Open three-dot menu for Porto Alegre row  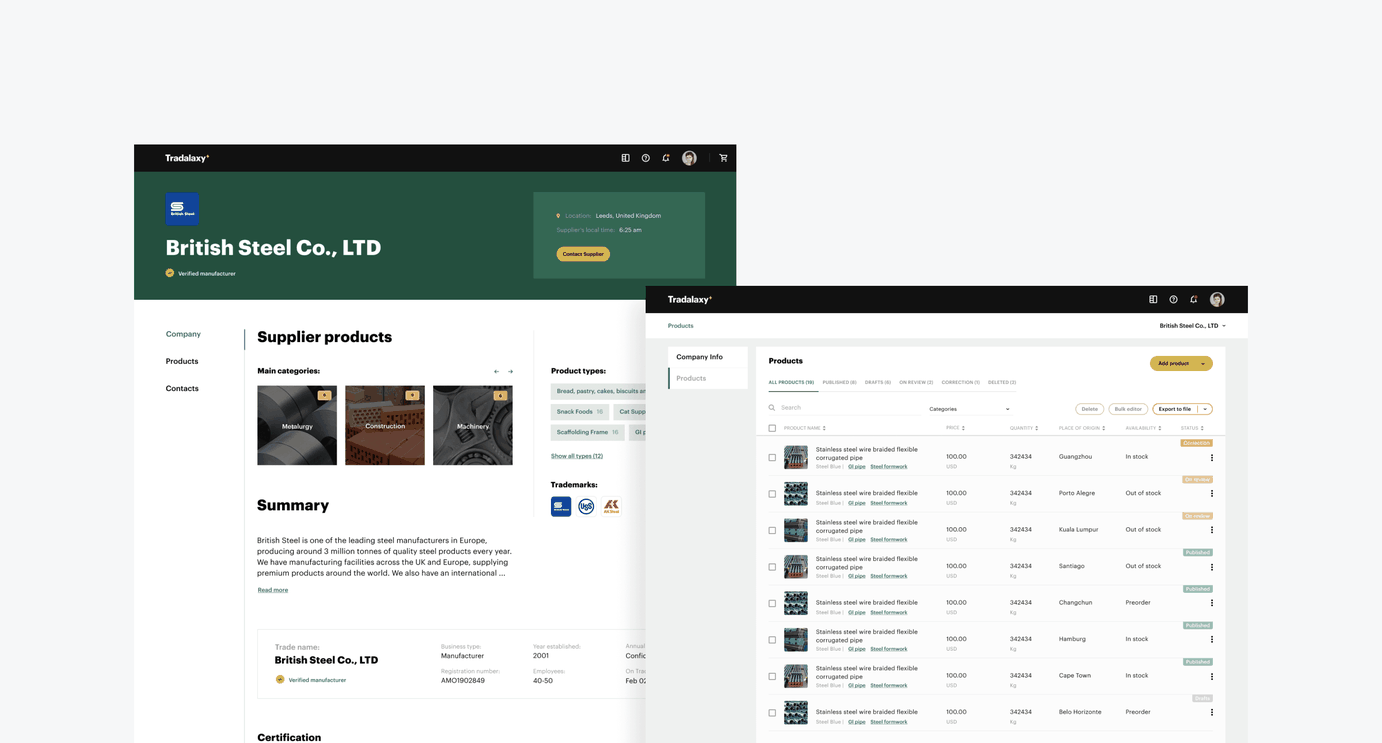[x=1212, y=493]
